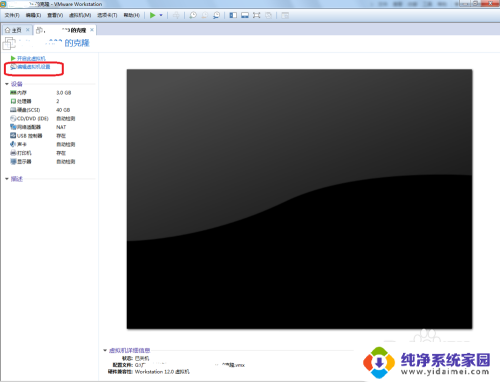Click the .vmx configuration file path

click(190, 365)
